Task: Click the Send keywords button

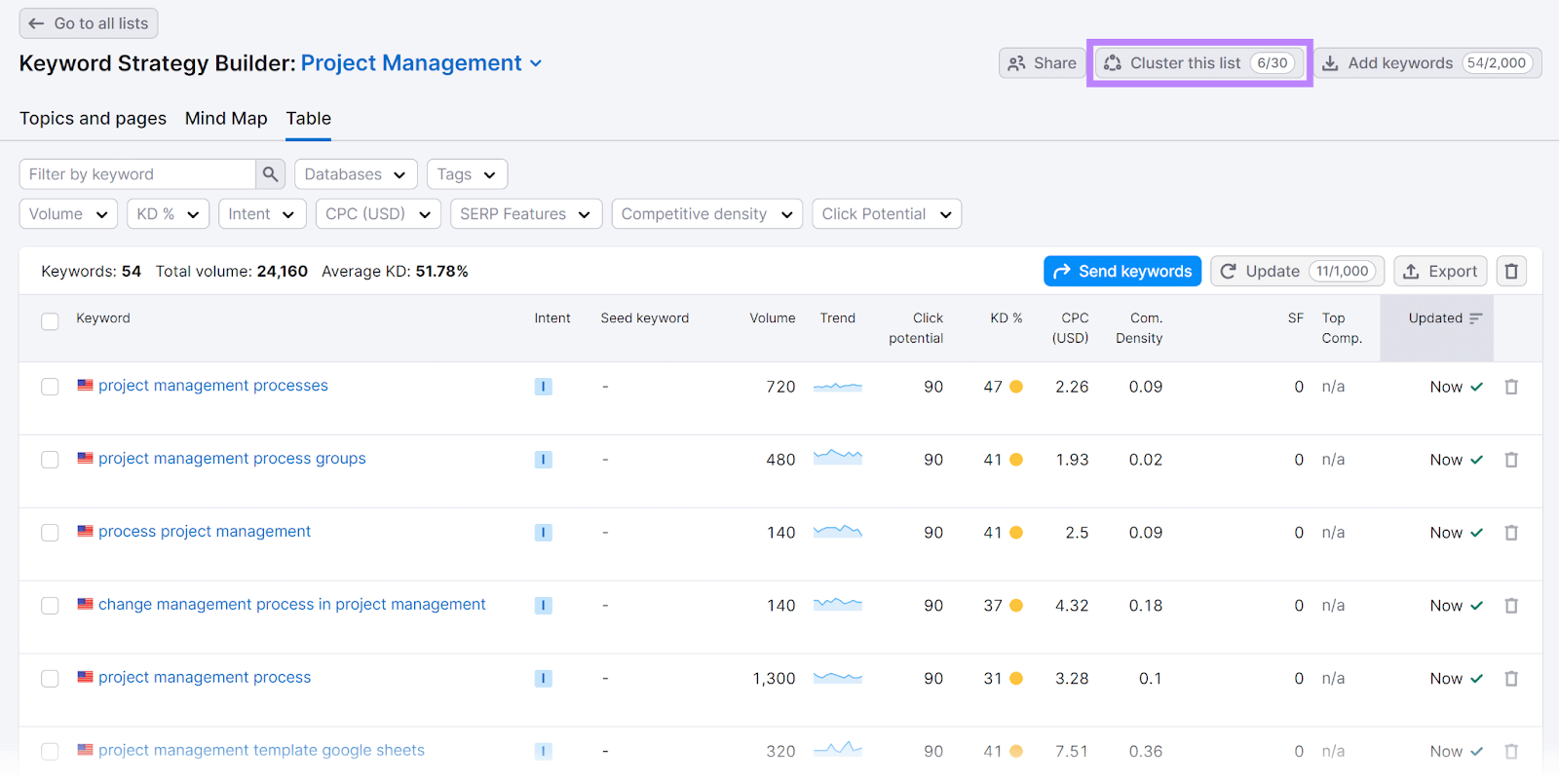Action: (x=1122, y=272)
